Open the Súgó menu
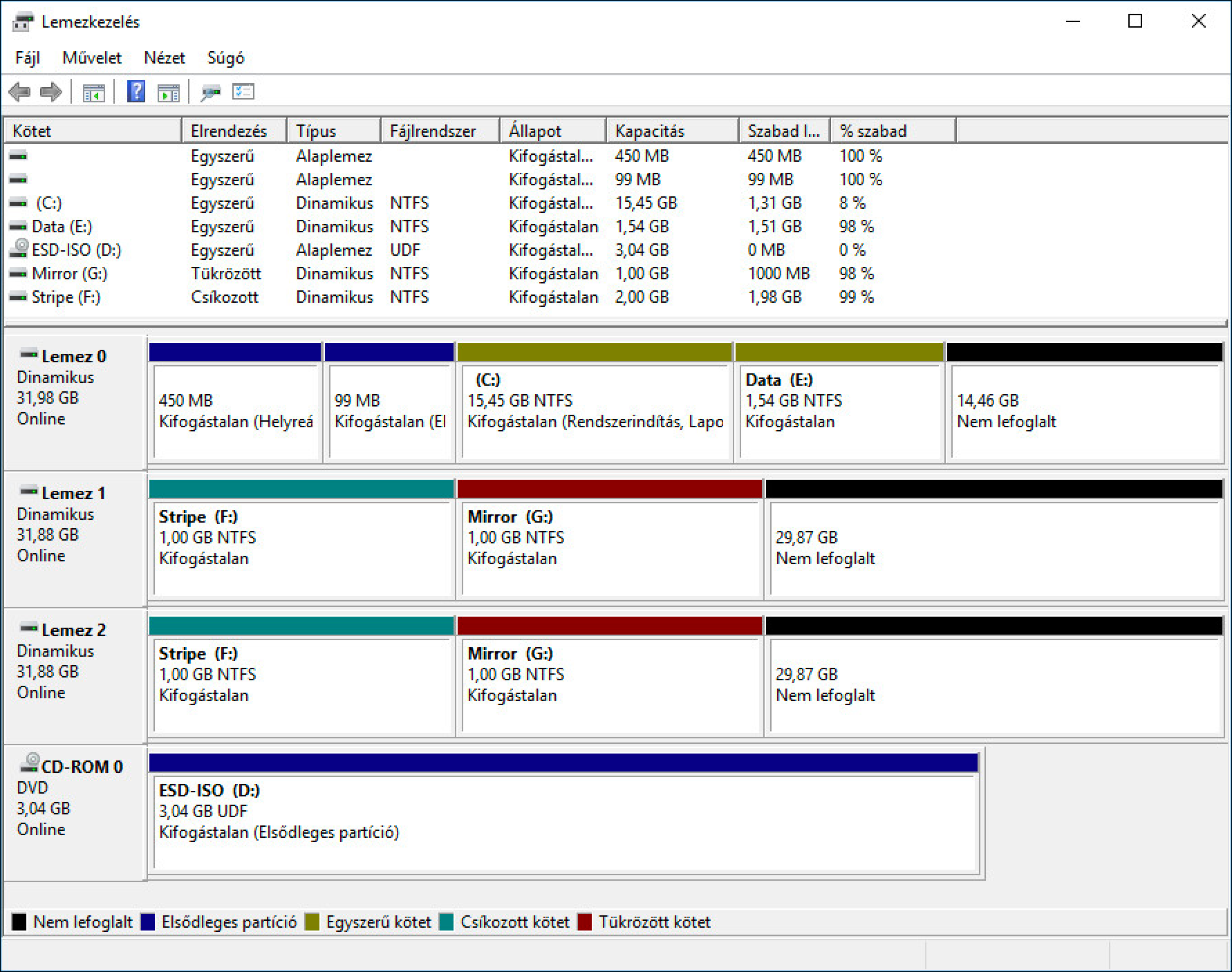 pos(226,58)
